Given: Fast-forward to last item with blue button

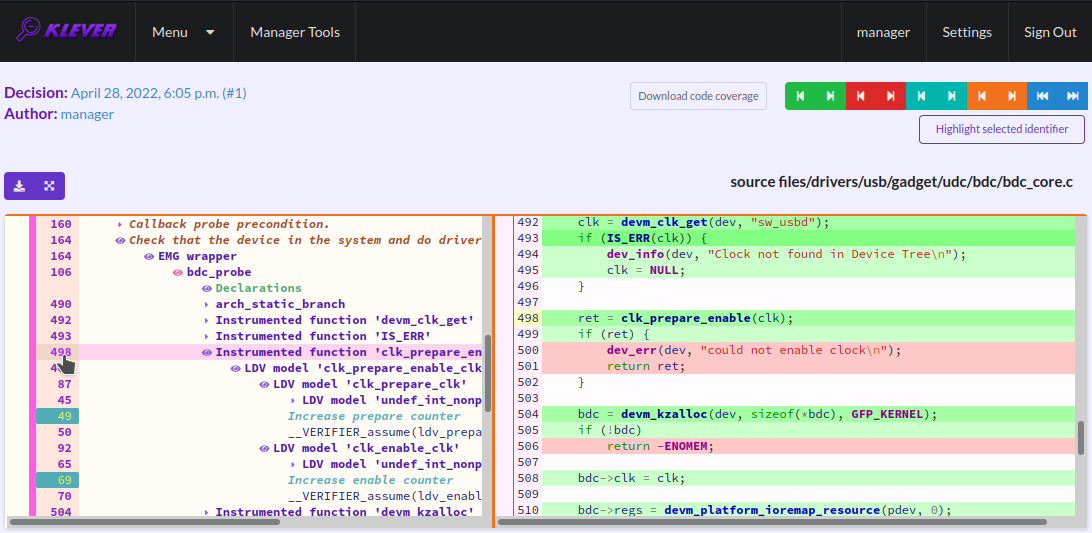Looking at the screenshot, I should [1072, 96].
